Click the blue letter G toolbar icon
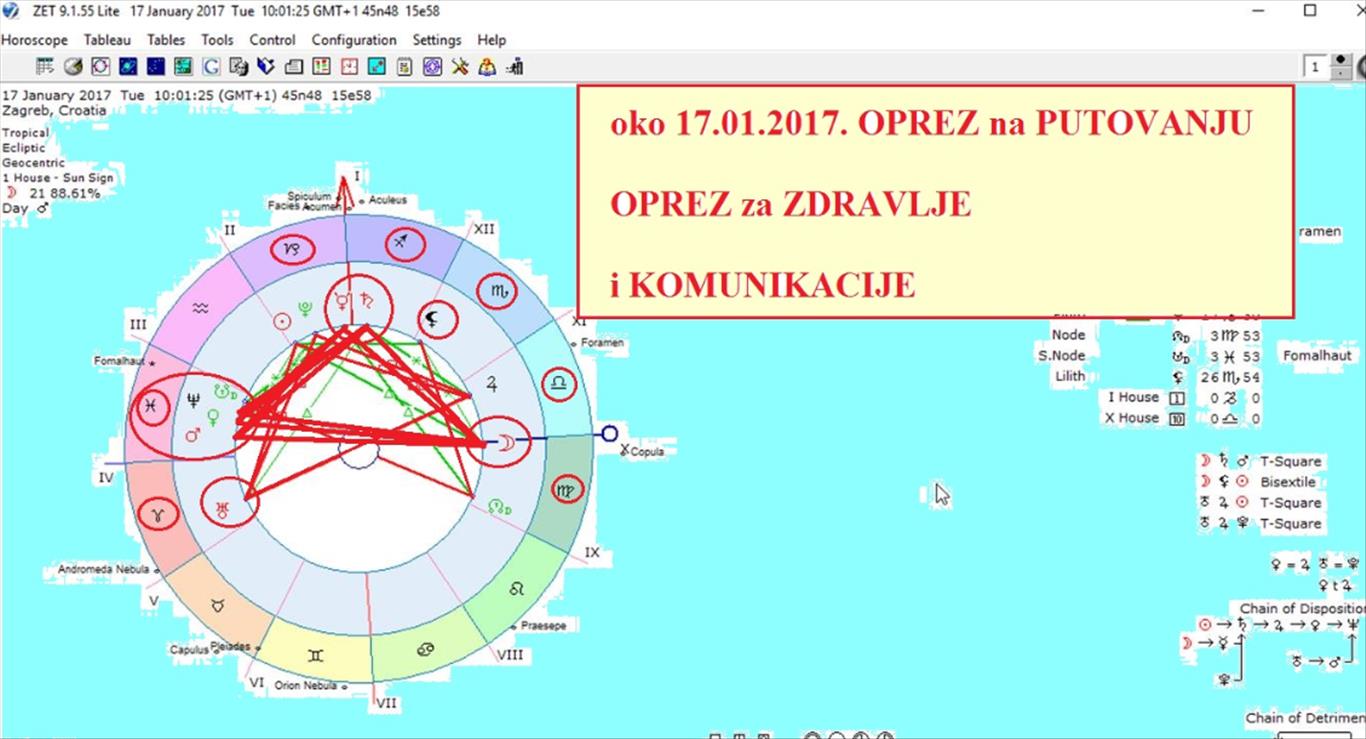 (x=211, y=67)
